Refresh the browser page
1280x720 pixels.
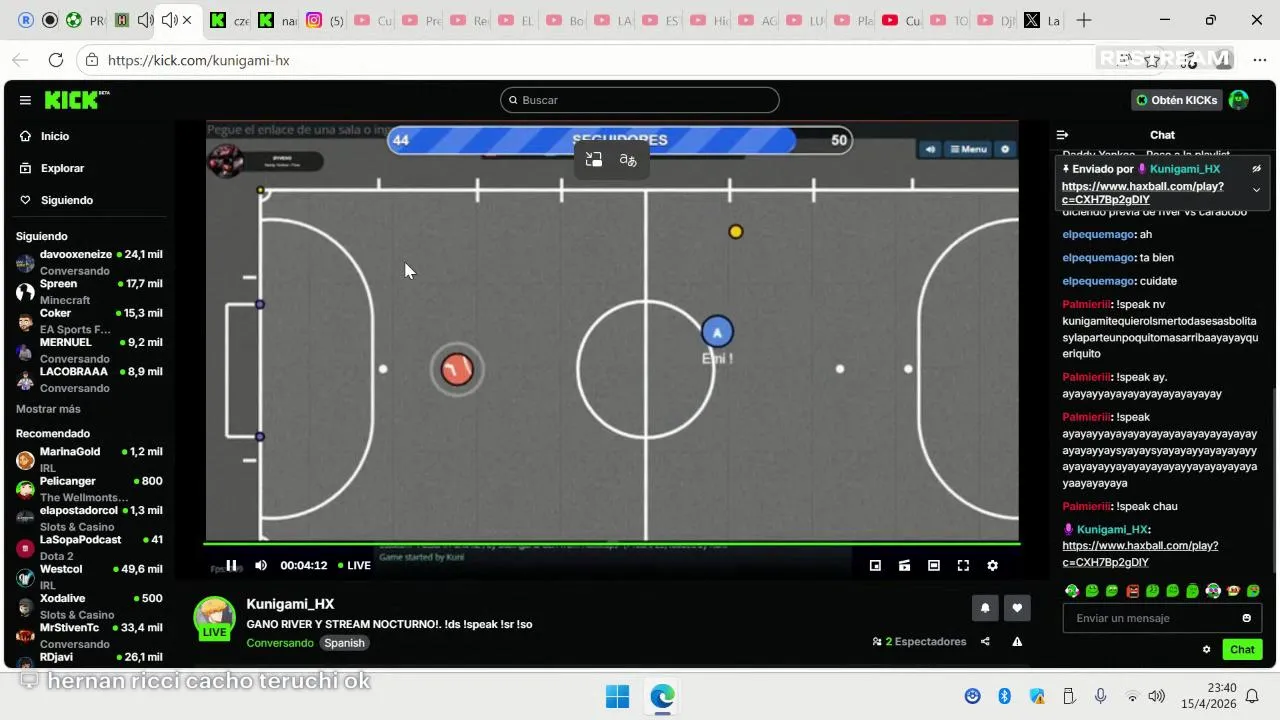point(56,60)
